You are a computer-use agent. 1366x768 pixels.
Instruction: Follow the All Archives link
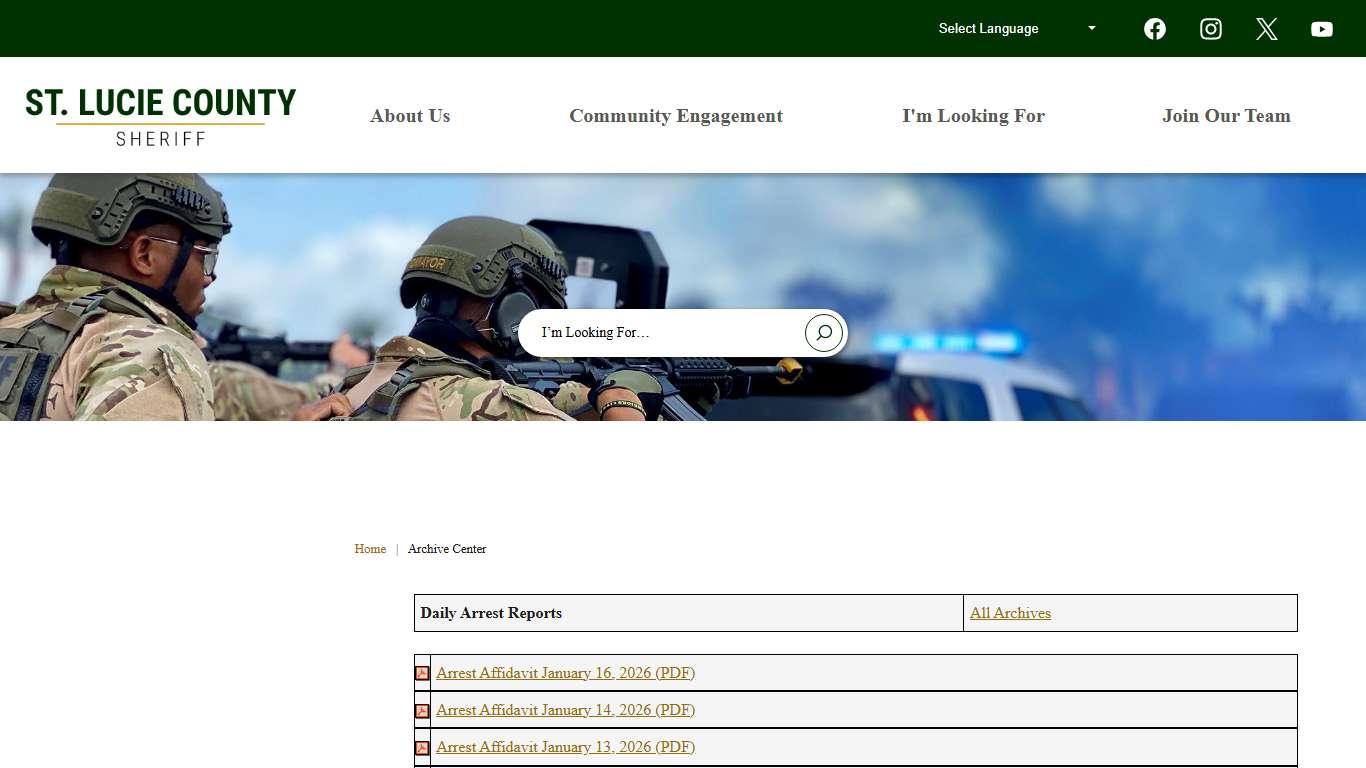pyautogui.click(x=1010, y=613)
